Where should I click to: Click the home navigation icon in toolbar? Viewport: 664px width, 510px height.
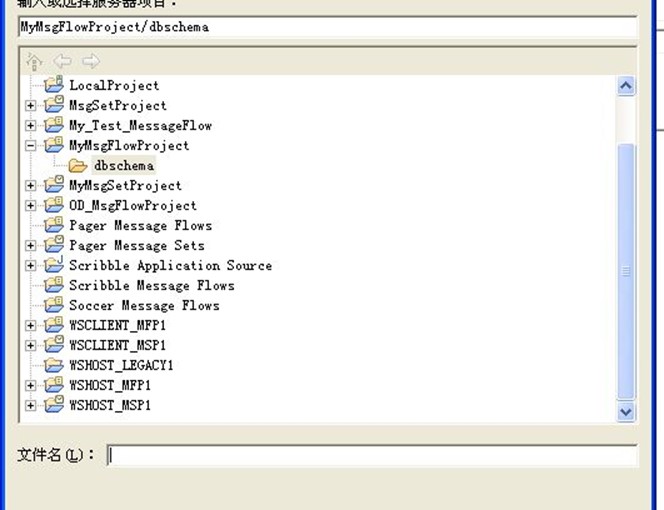[34, 61]
